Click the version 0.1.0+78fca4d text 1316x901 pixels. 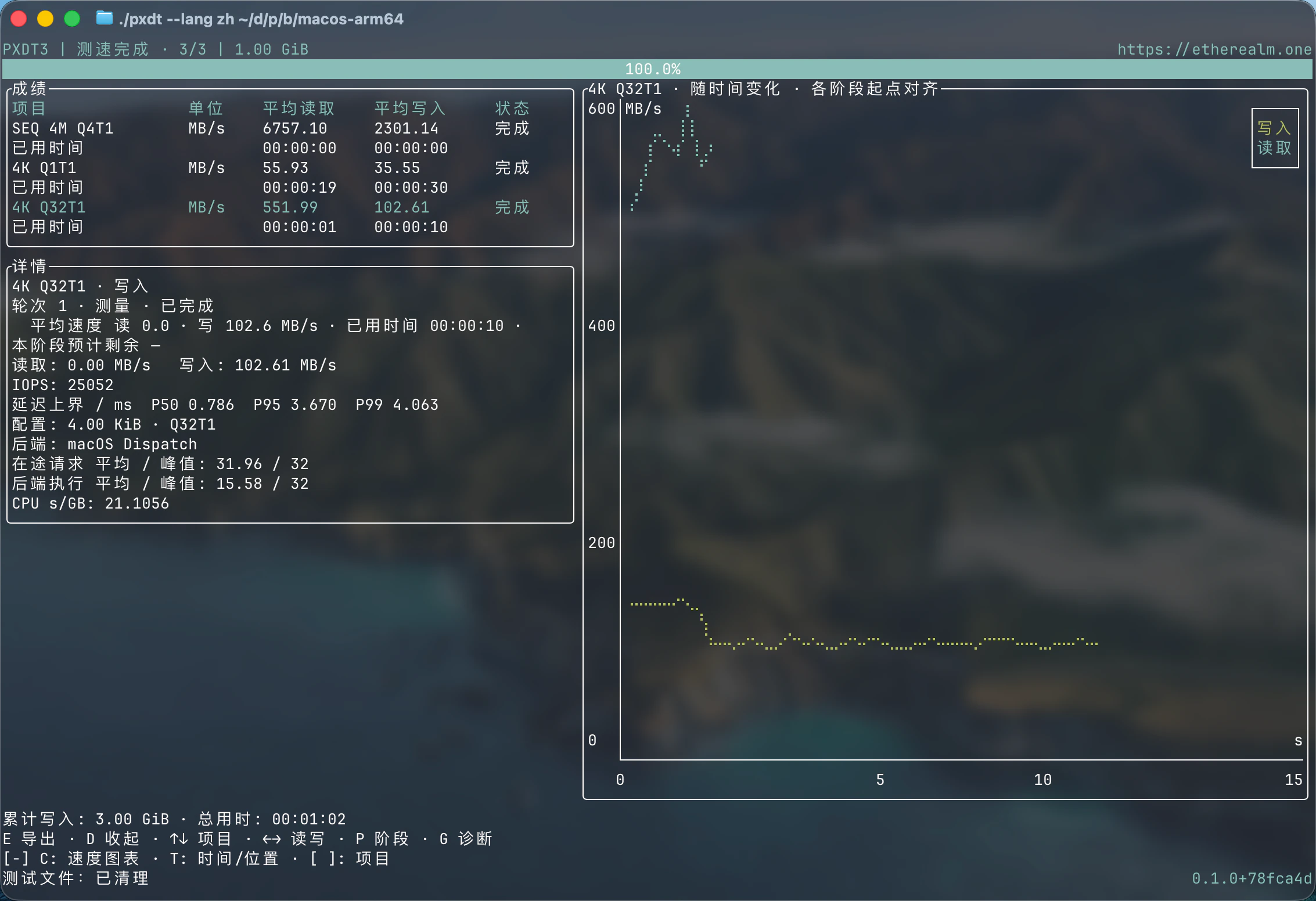pyautogui.click(x=1252, y=878)
